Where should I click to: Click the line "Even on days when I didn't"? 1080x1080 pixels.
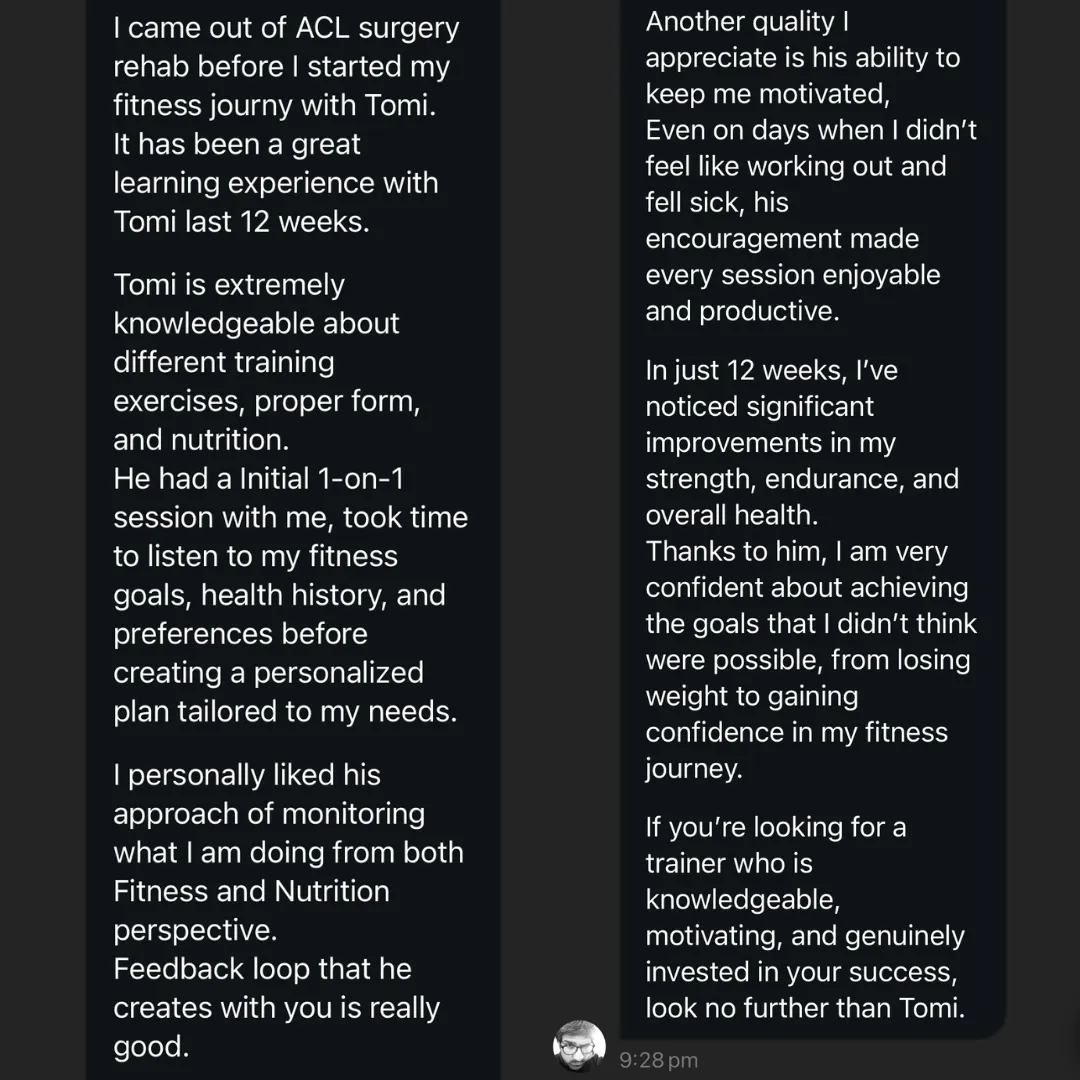811,130
